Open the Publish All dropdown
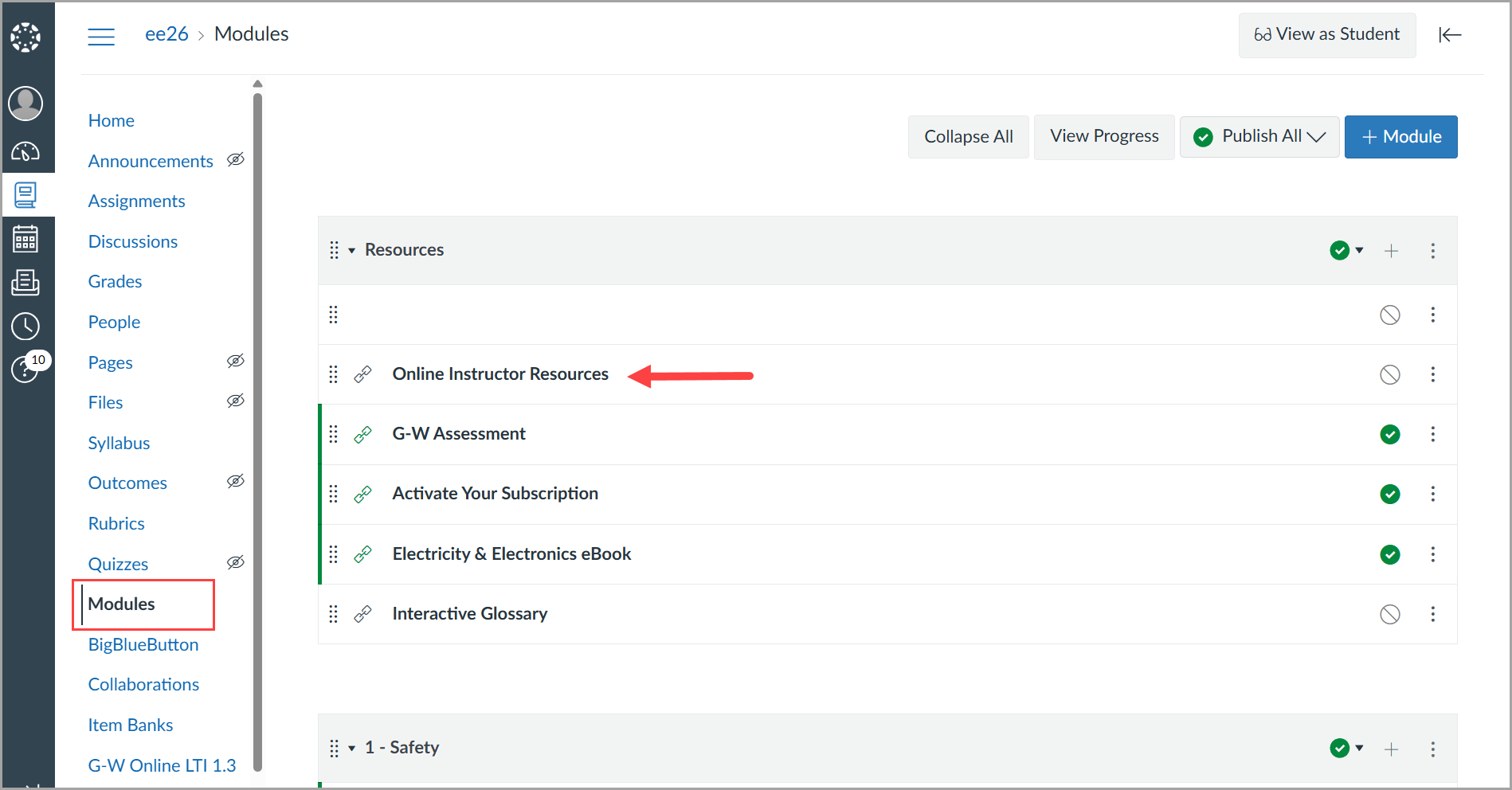 1259,137
